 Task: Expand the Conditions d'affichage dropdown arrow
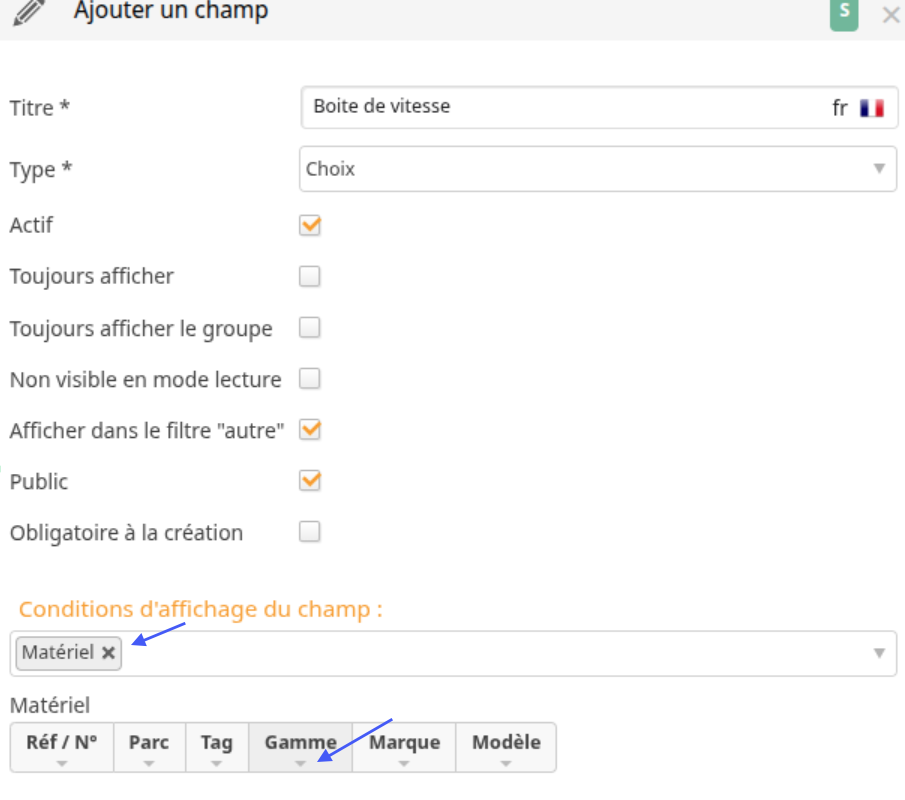click(879, 653)
